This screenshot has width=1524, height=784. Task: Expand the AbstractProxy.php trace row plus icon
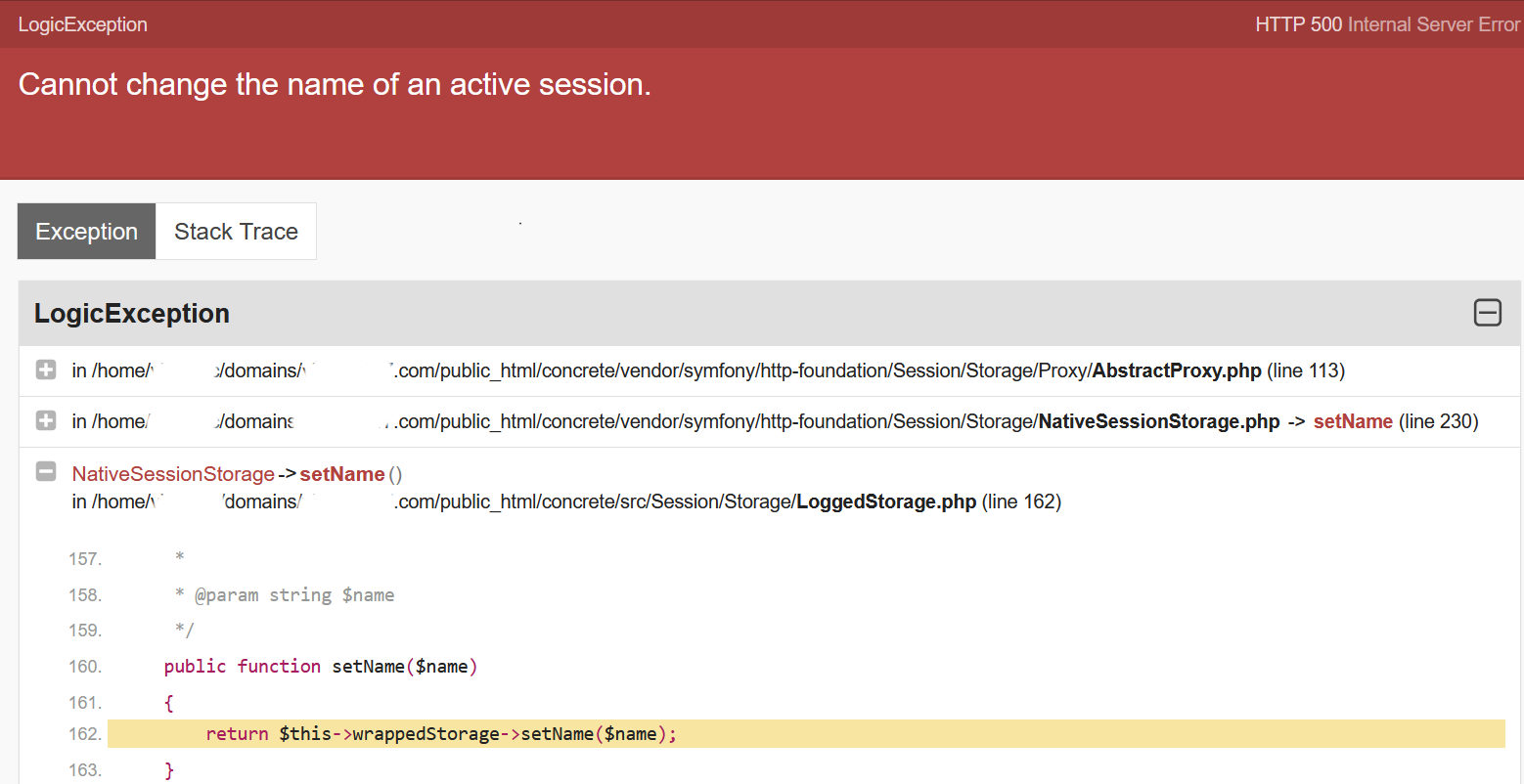(x=46, y=370)
